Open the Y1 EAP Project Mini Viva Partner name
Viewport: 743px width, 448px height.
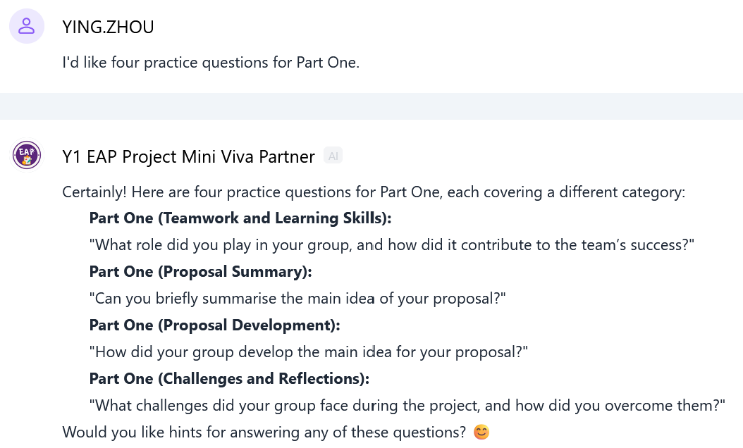pyautogui.click(x=188, y=157)
